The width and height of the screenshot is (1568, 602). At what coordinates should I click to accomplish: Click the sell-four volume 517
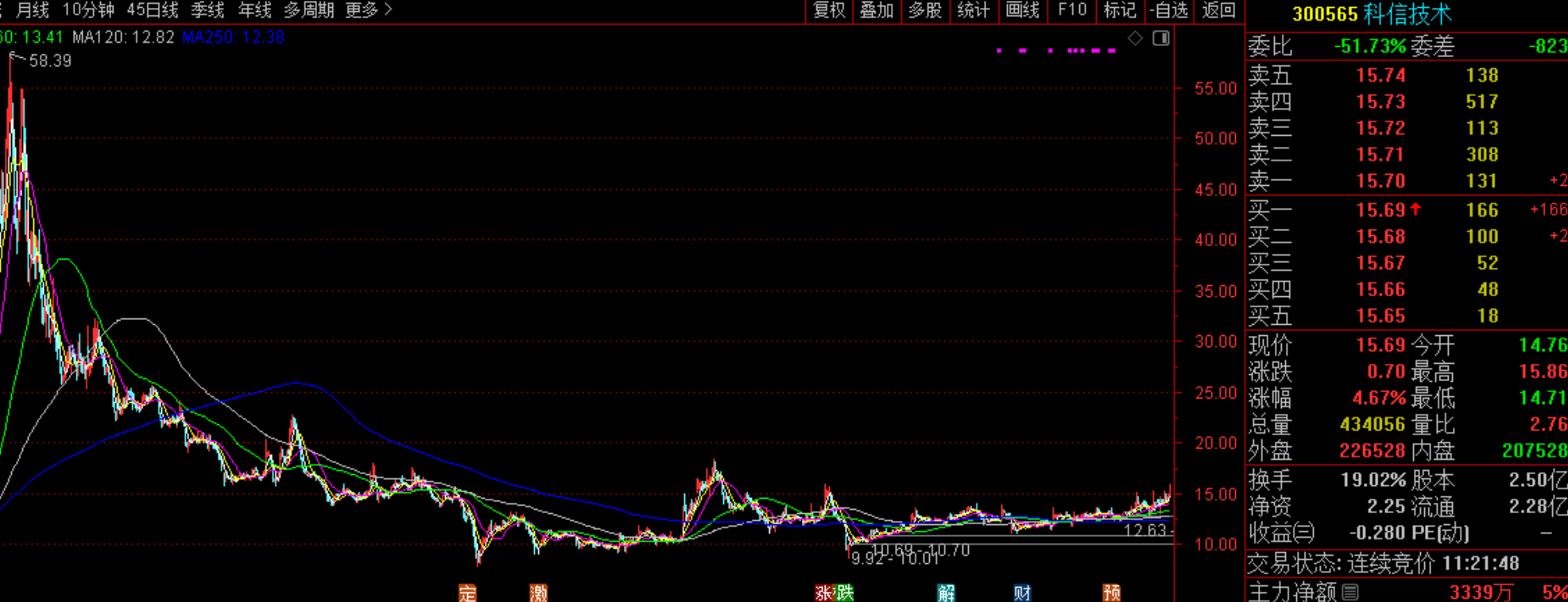coord(1482,102)
